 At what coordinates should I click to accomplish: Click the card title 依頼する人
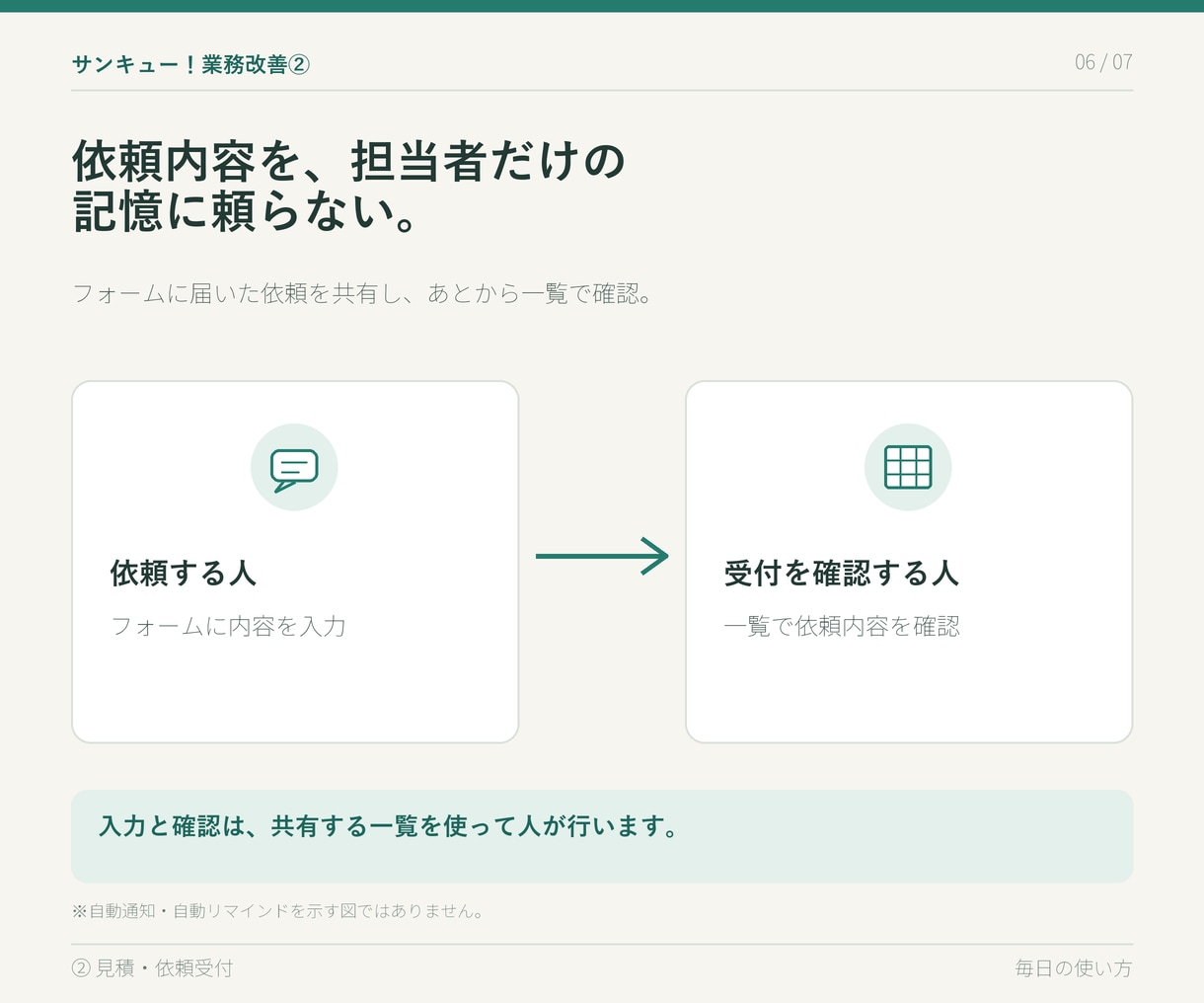pos(184,574)
